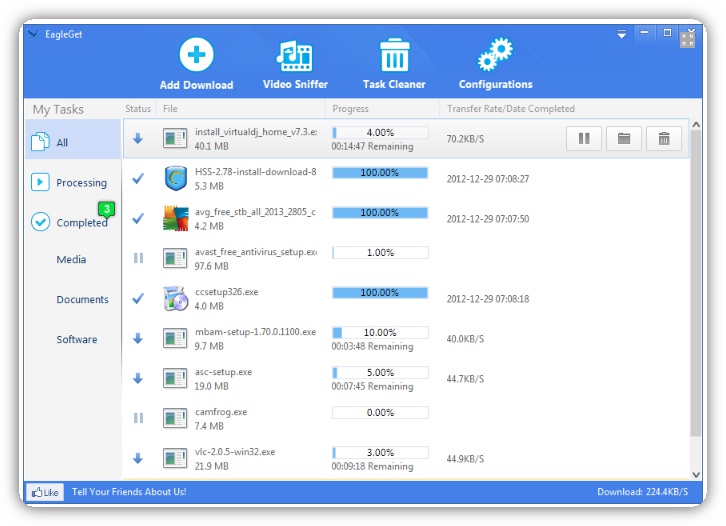This screenshot has height=526, width=726.
Task: Click the Status column header
Action: click(x=138, y=108)
